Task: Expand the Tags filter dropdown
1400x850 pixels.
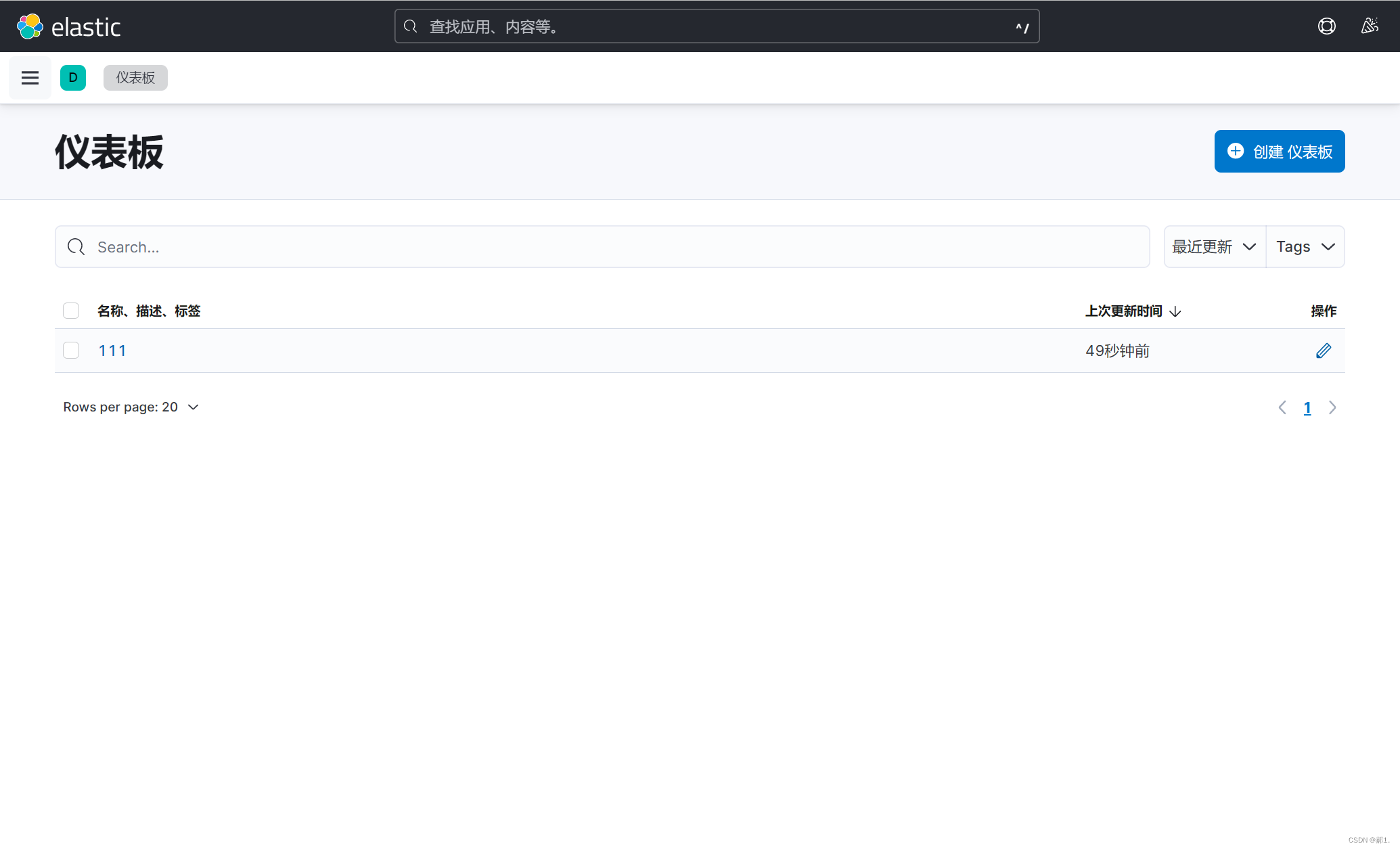Action: [x=1305, y=247]
